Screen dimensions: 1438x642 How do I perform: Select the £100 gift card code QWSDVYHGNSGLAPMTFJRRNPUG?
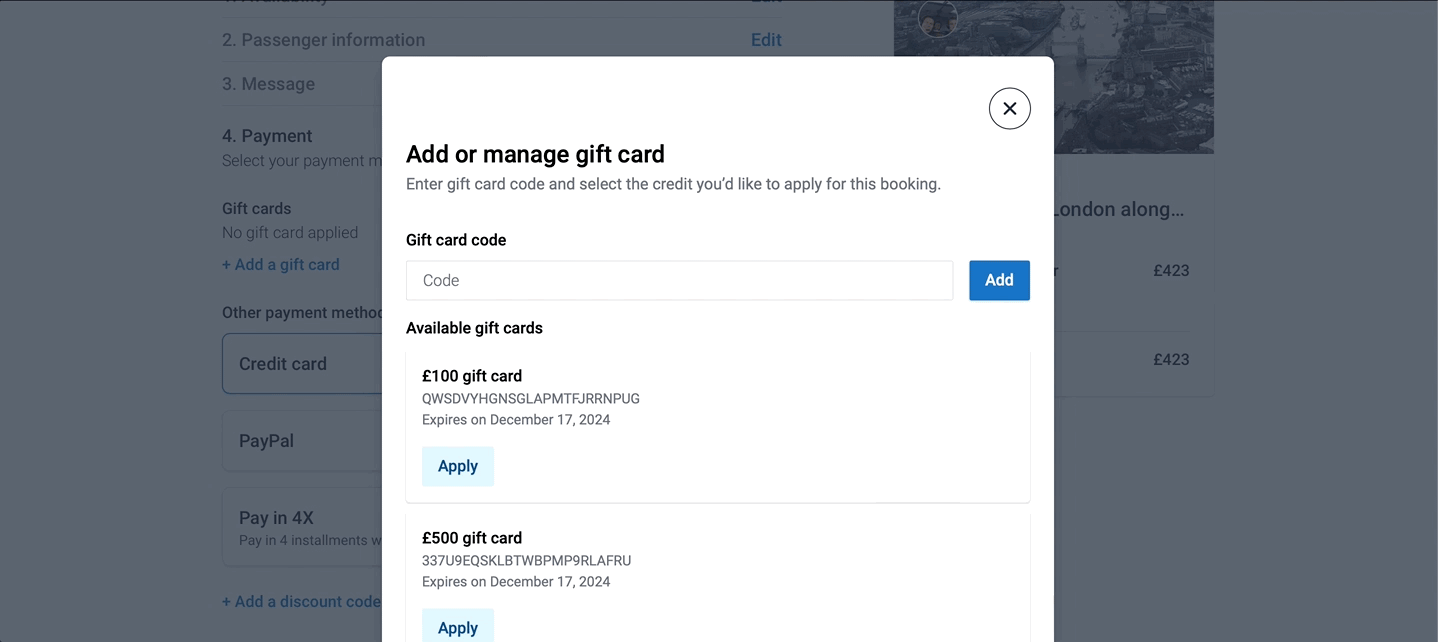click(531, 398)
